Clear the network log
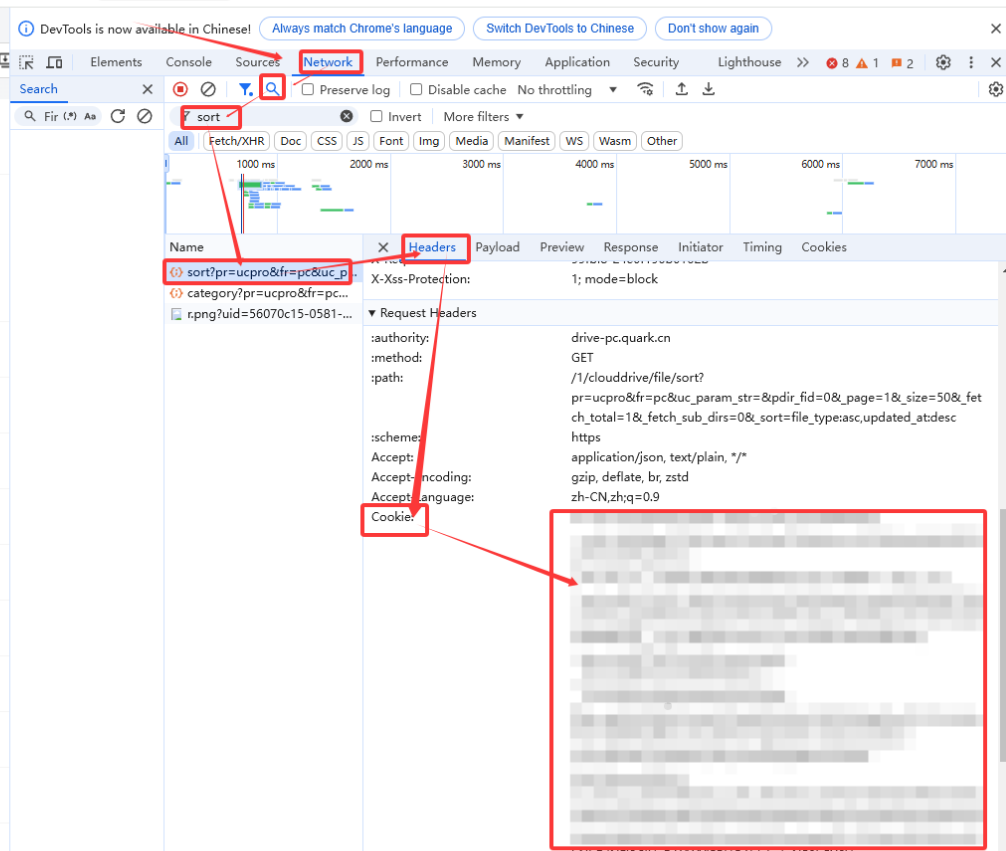Screen dimensions: 1006x851 tap(208, 90)
